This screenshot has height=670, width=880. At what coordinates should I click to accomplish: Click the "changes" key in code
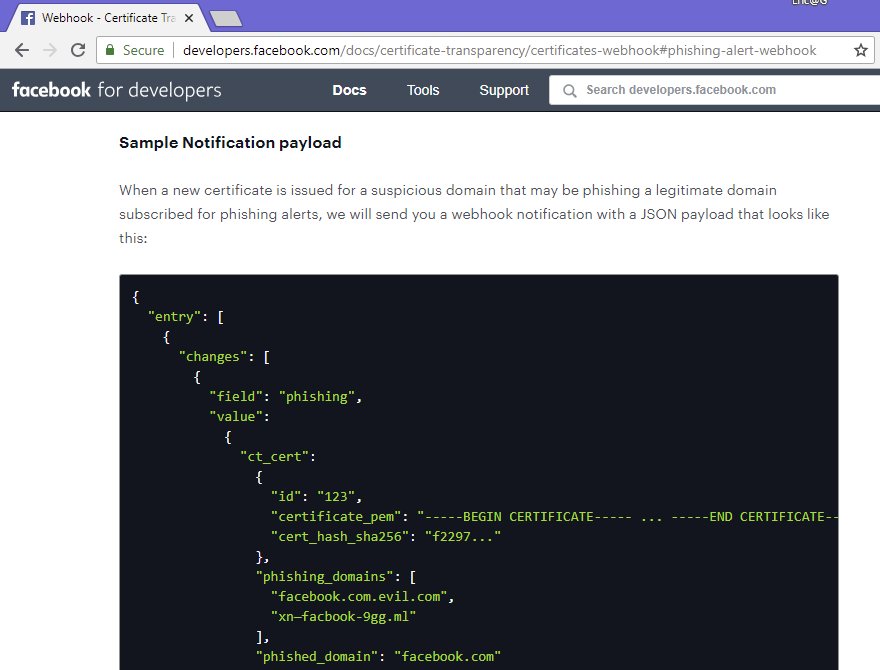(213, 356)
